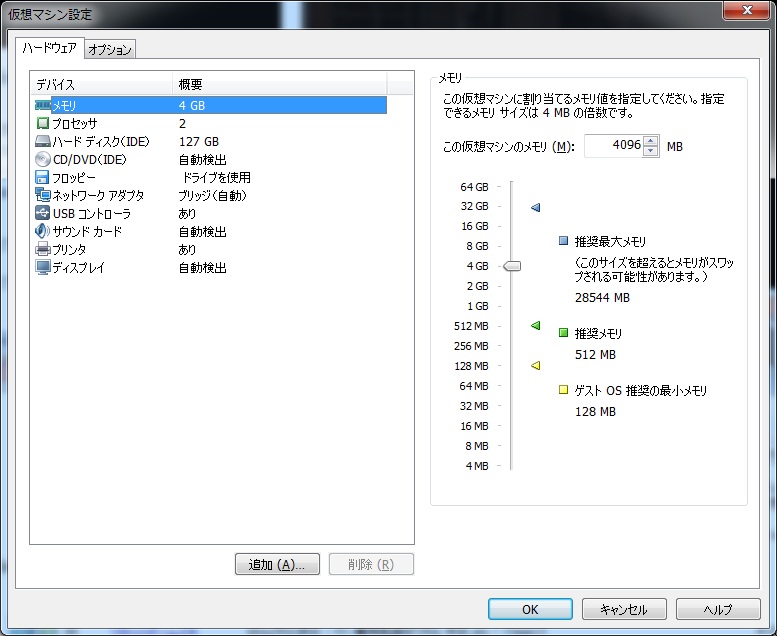Viewport: 777px width, 636px height.
Task: Click the 追加(A)... button
Action: point(277,564)
